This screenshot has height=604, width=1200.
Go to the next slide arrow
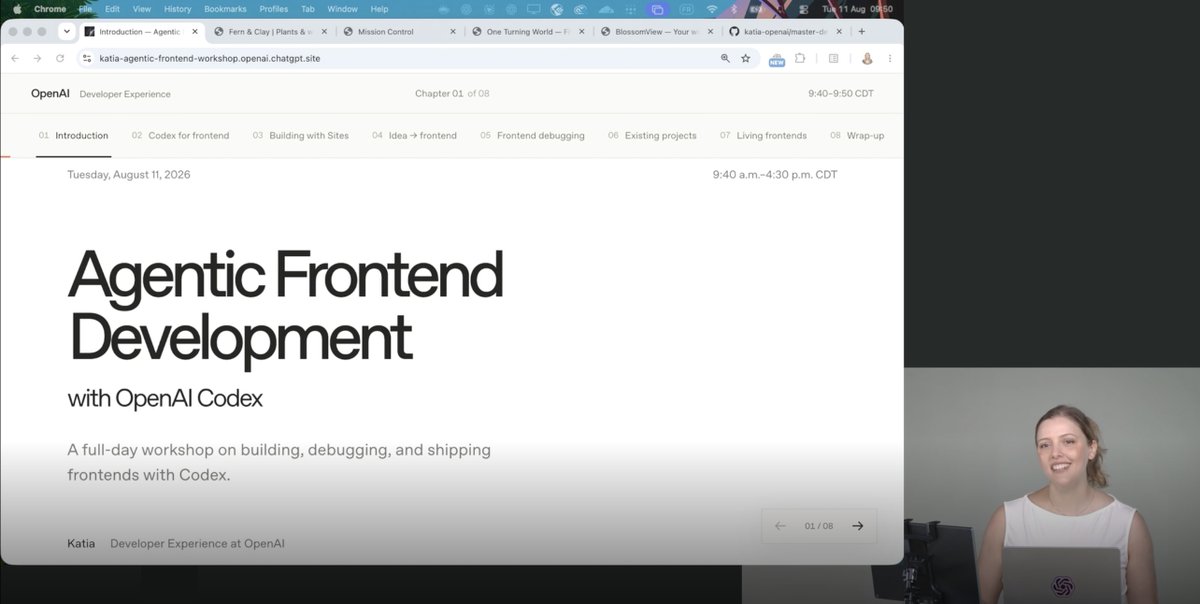point(858,526)
